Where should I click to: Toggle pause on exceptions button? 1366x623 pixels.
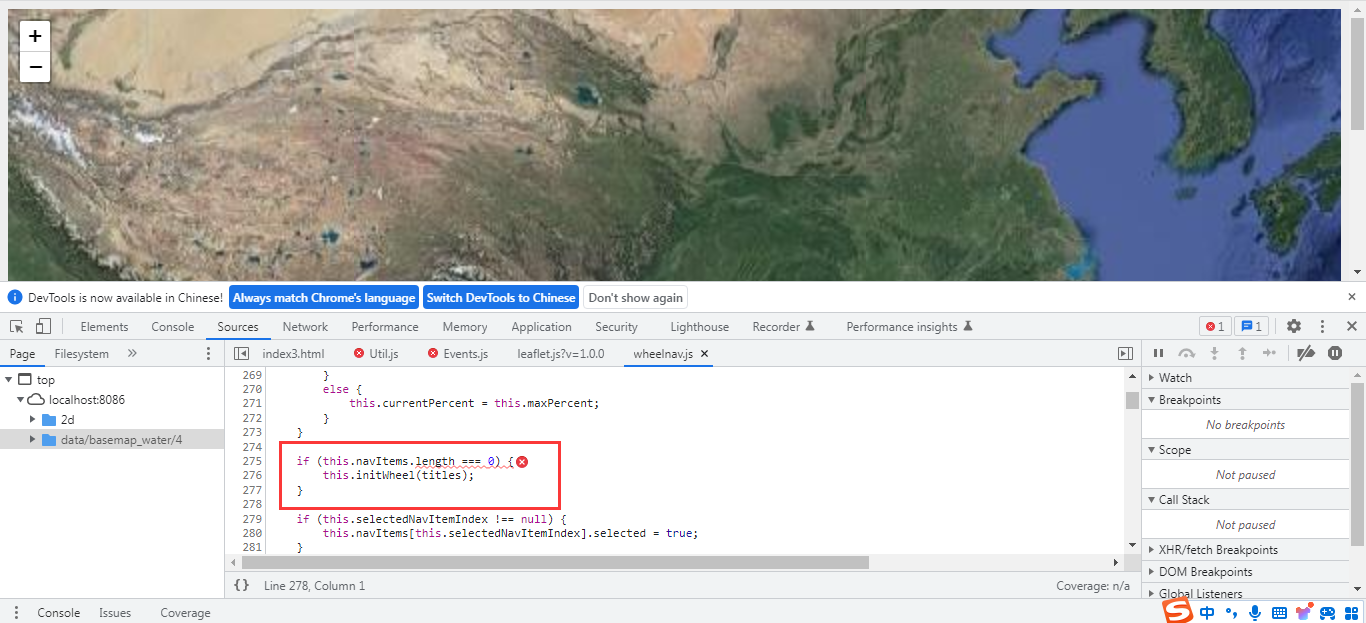click(x=1335, y=353)
